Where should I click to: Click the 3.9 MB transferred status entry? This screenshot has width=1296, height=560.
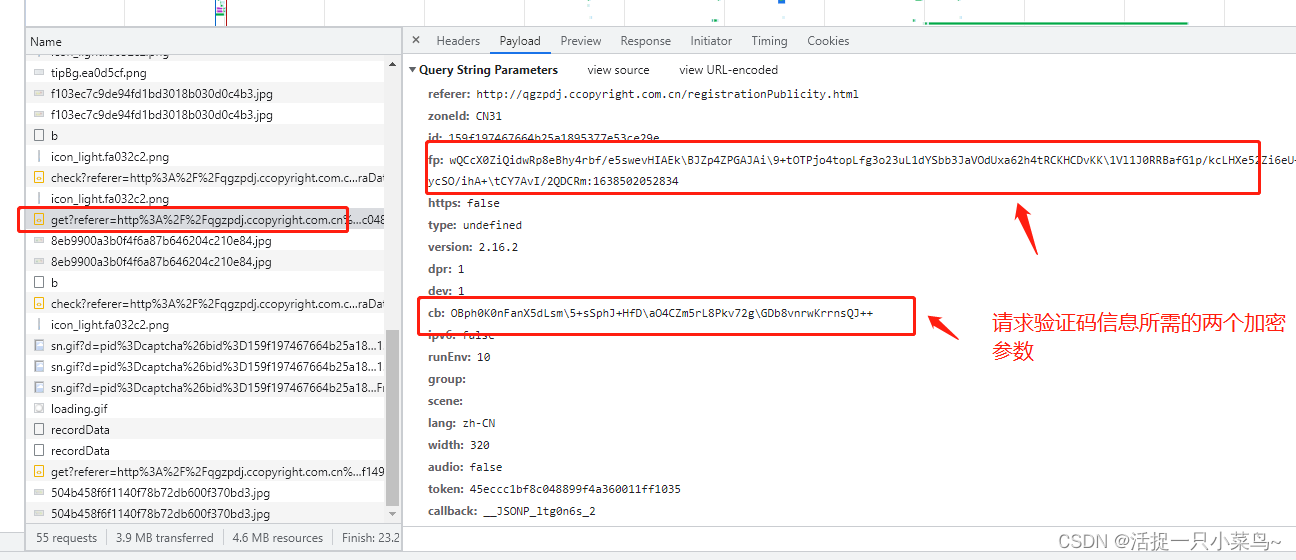[165, 538]
